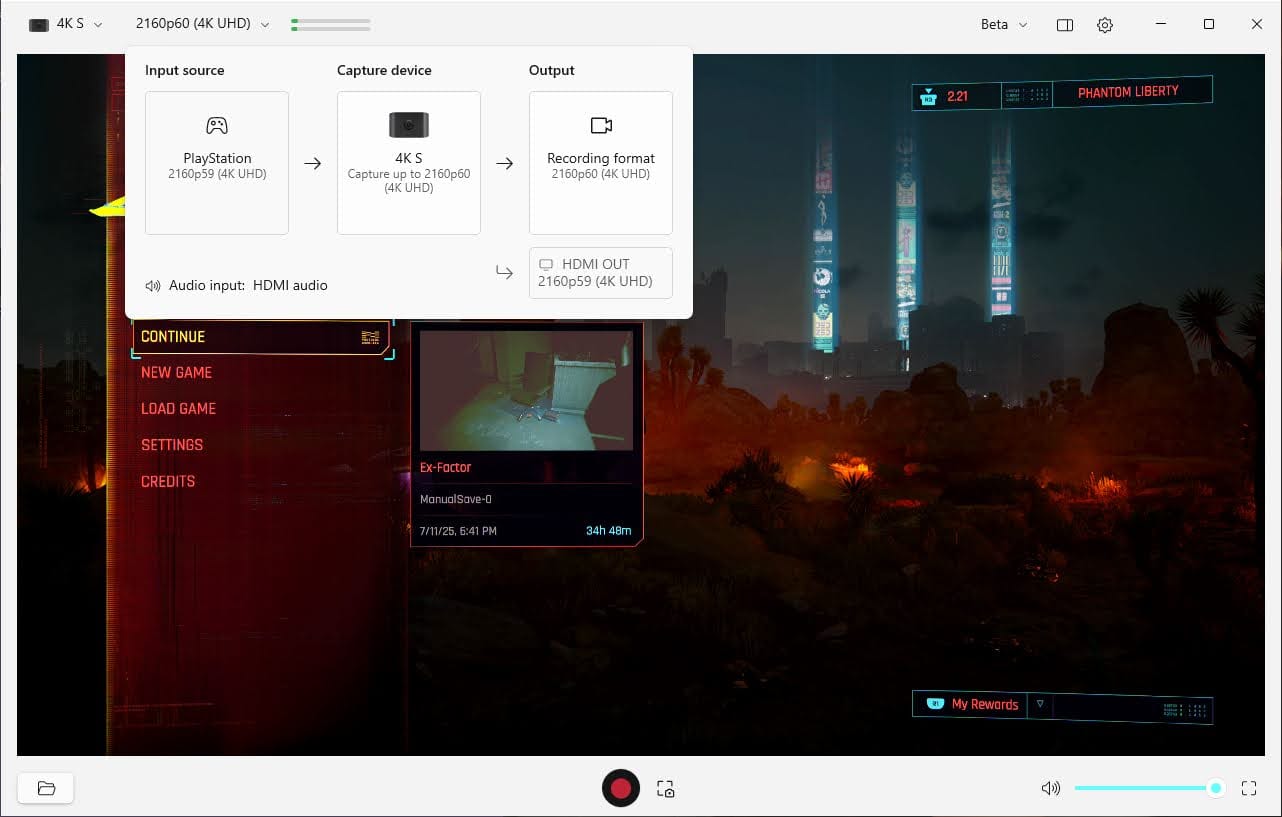Click the monitor icon beside HDMI OUT
1282x817 pixels.
coord(546,265)
